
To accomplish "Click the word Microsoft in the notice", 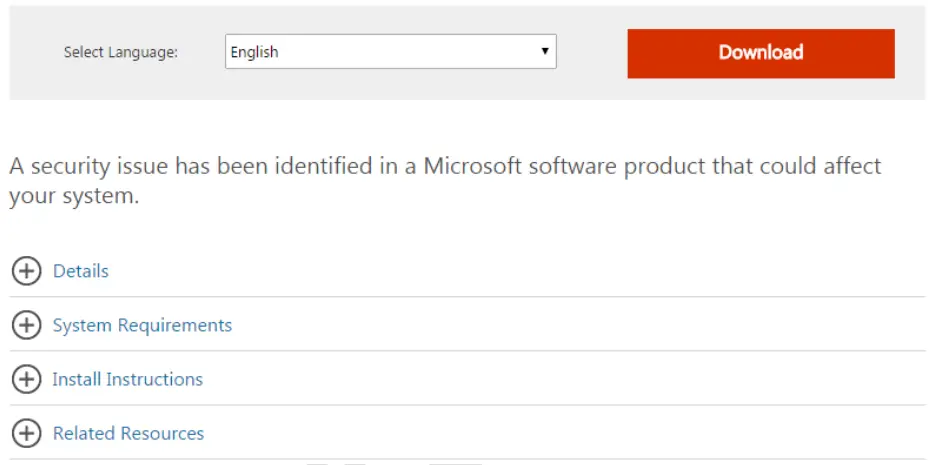I will (x=471, y=165).
